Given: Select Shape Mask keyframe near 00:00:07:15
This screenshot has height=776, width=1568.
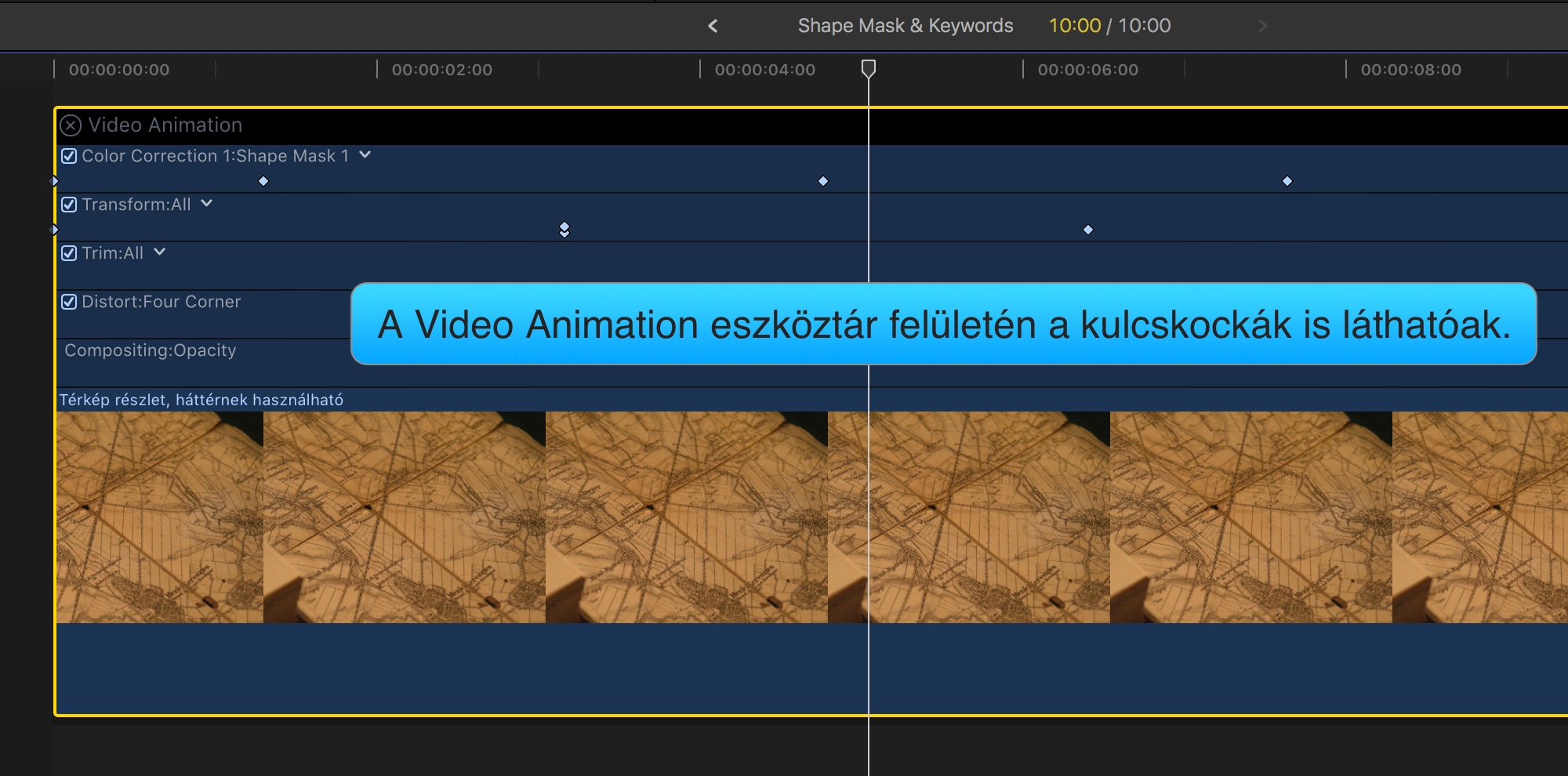Looking at the screenshot, I should (x=1287, y=181).
